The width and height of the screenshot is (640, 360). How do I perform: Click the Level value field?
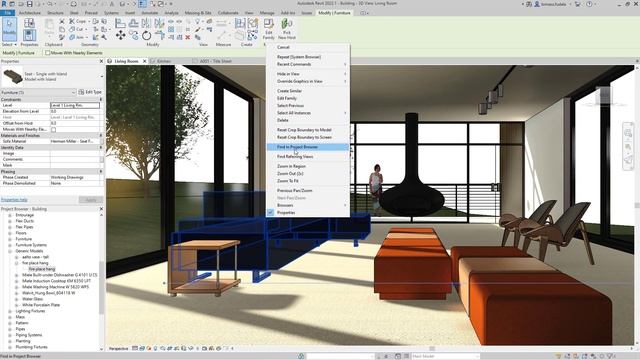75,105
